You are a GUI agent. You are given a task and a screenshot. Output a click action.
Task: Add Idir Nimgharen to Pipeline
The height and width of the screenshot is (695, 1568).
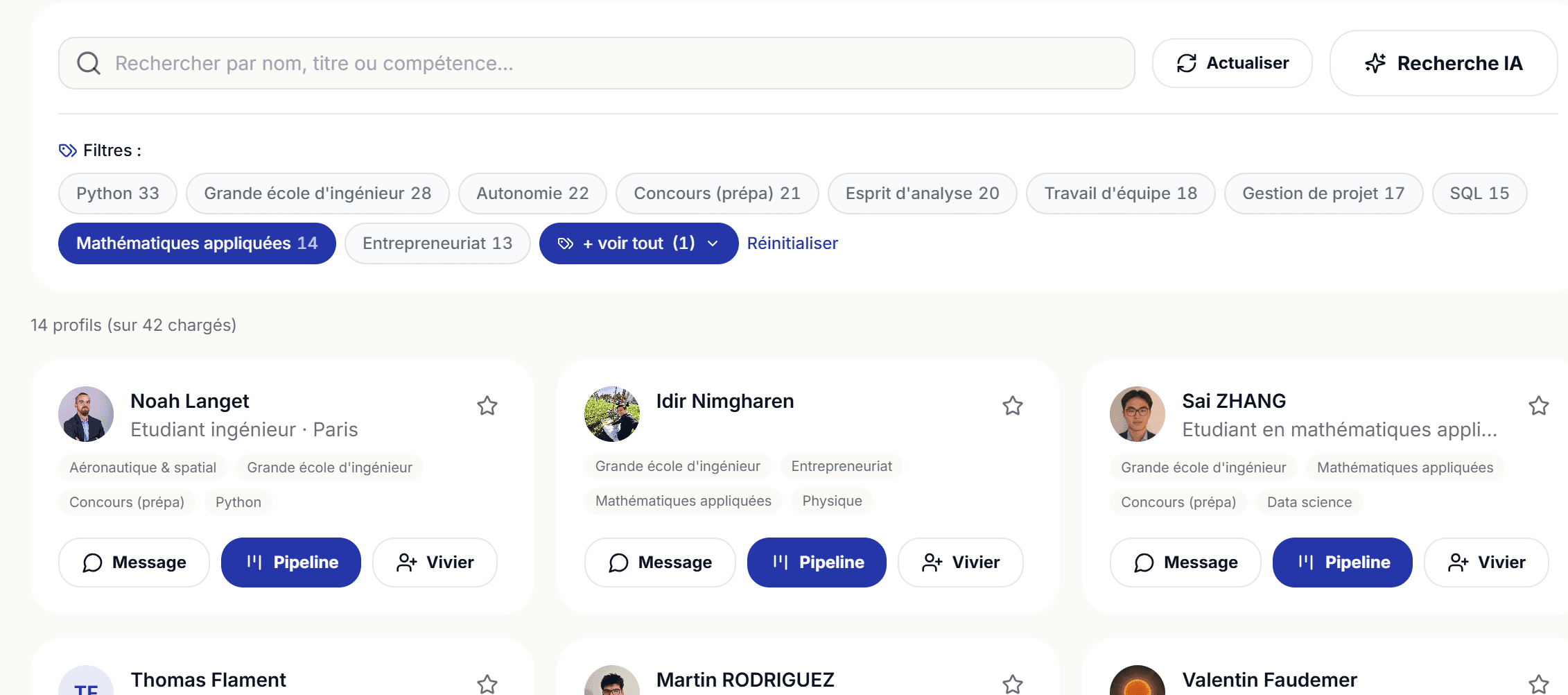click(817, 563)
